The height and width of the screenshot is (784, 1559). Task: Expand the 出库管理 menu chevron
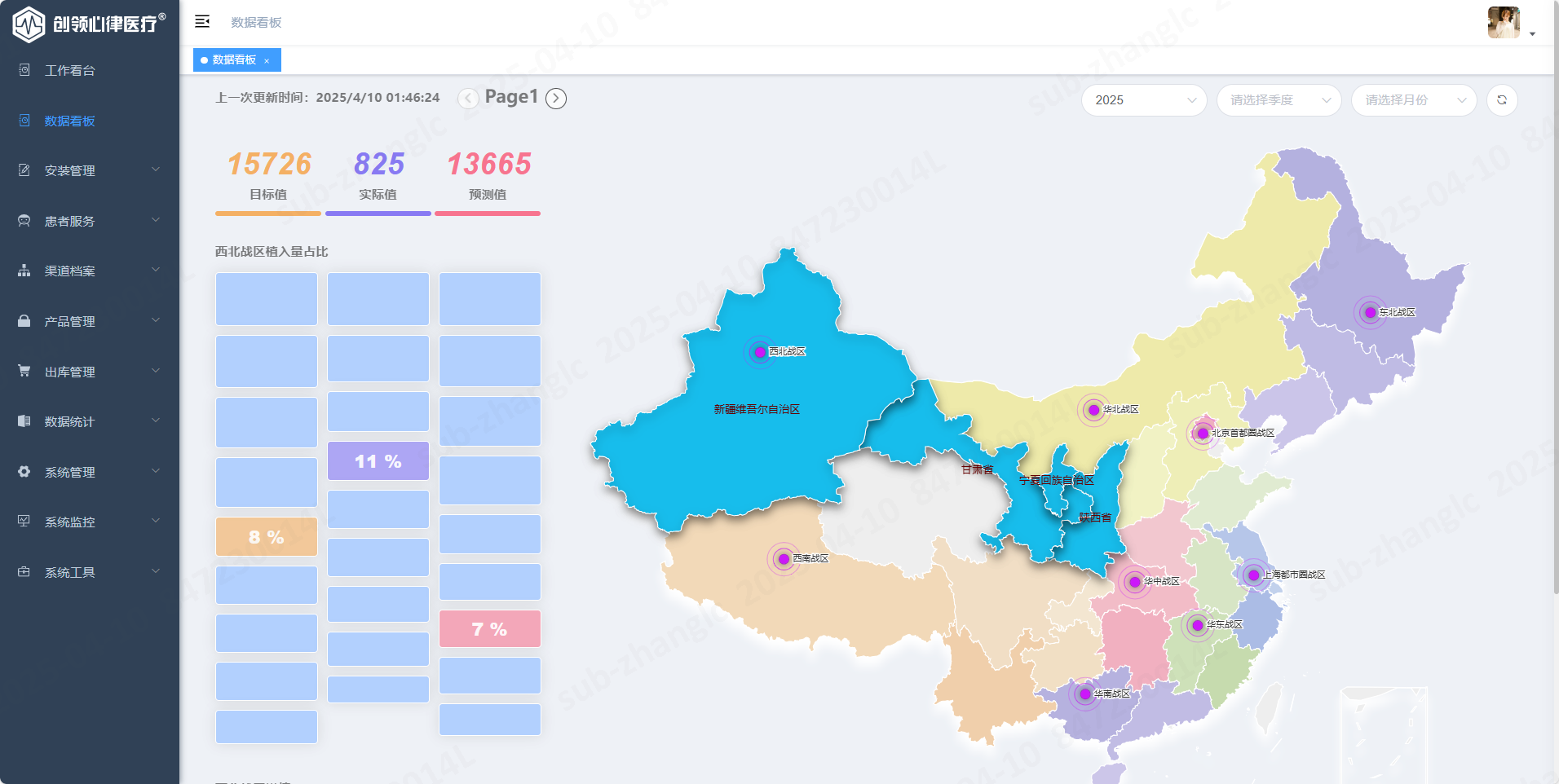pyautogui.click(x=156, y=371)
